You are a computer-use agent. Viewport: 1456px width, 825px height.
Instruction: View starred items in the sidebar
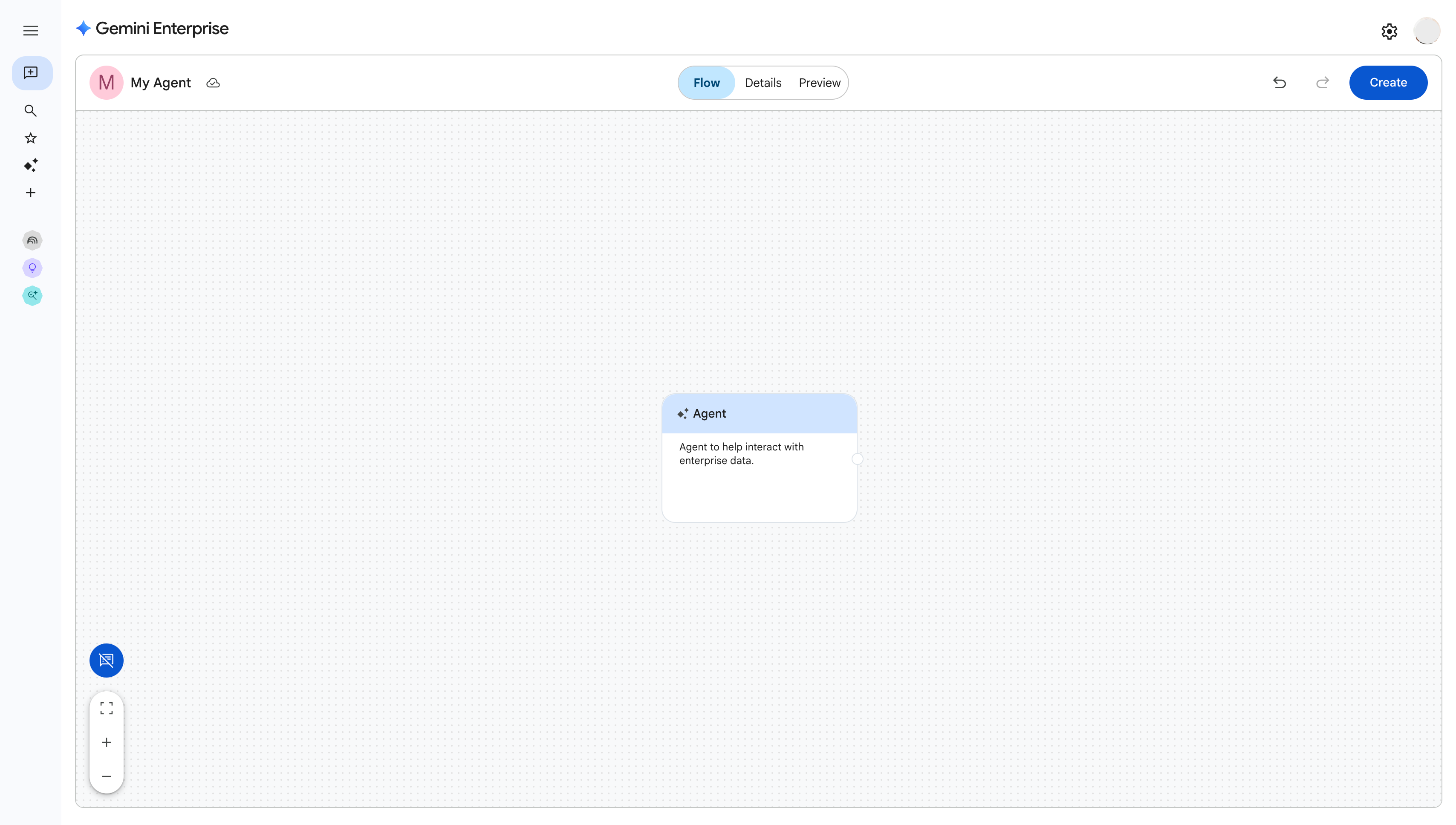pos(31,138)
